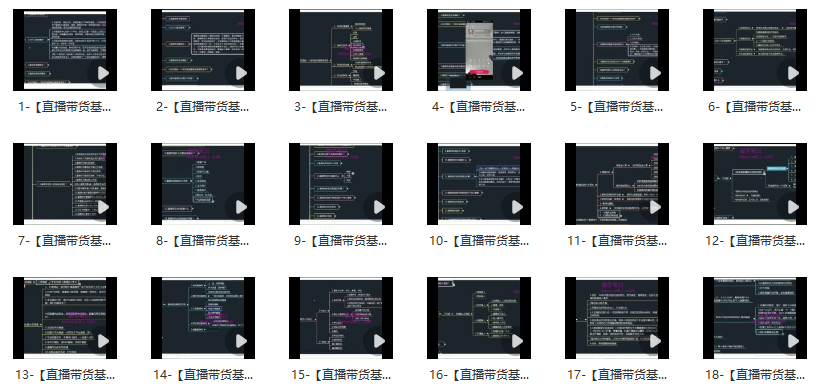This screenshot has width=818, height=389.
Task: Play video 9 via its play icon
Action: (379, 207)
